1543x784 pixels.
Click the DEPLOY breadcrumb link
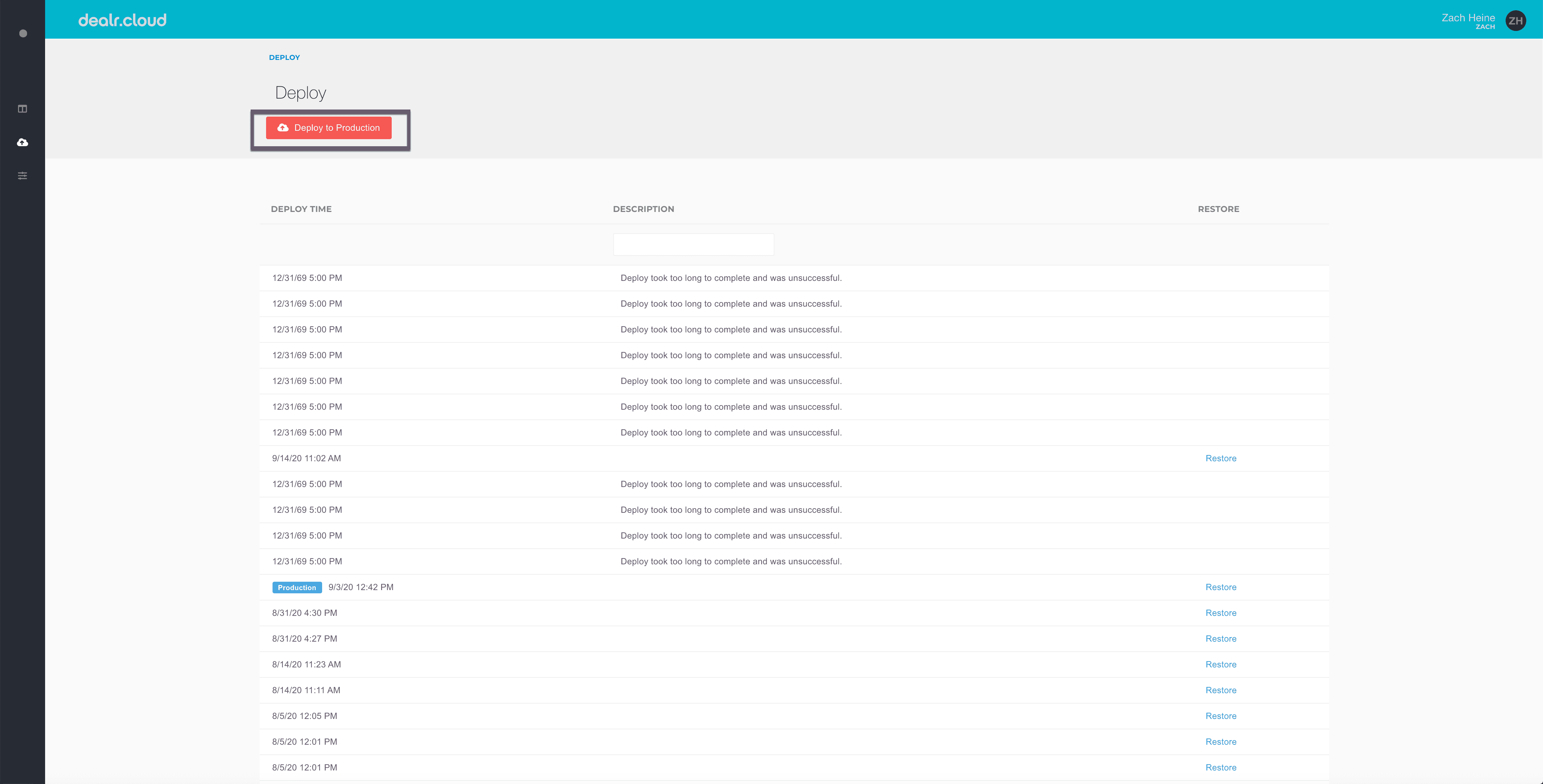click(284, 58)
